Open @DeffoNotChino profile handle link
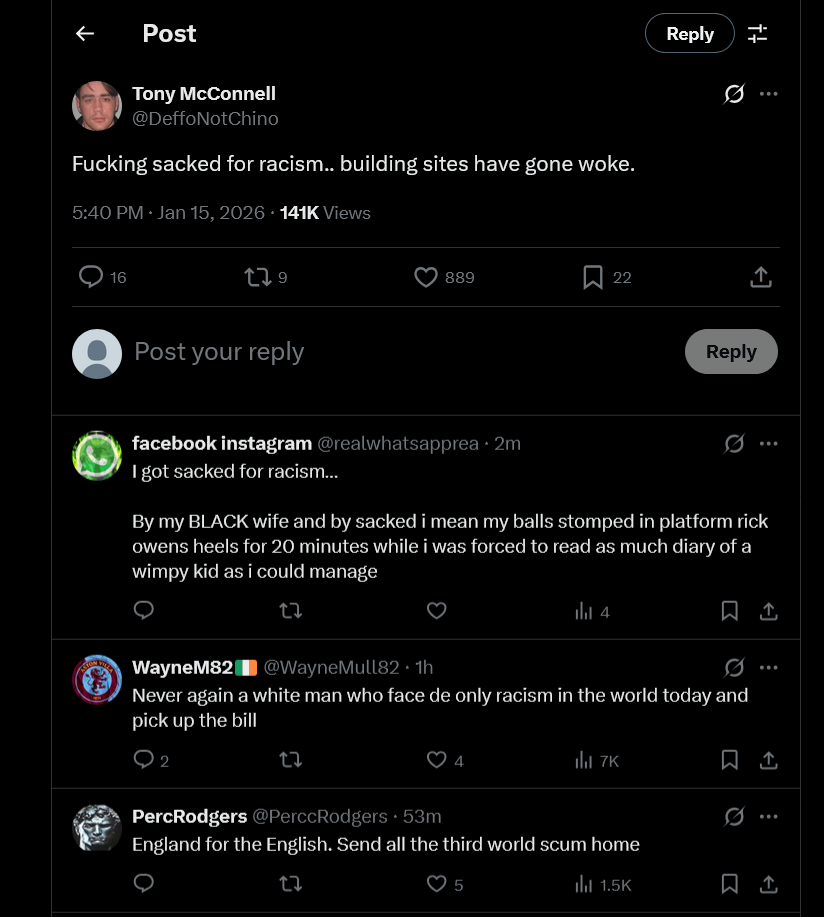Screen dimensions: 824x917 coord(205,118)
